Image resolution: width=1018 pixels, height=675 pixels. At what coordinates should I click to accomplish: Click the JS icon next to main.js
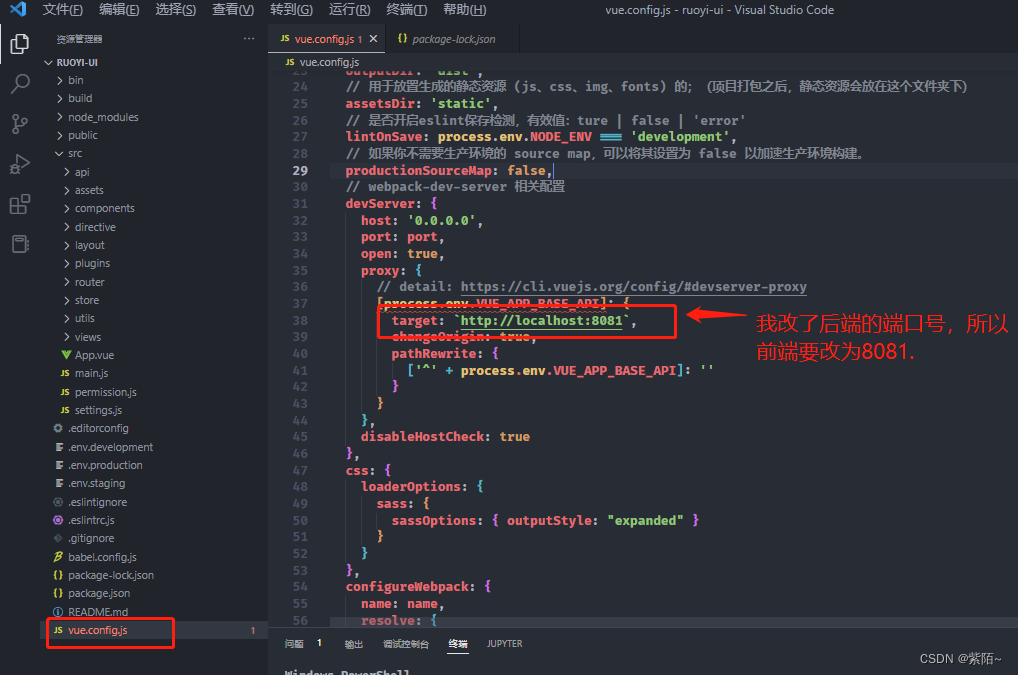pos(65,373)
